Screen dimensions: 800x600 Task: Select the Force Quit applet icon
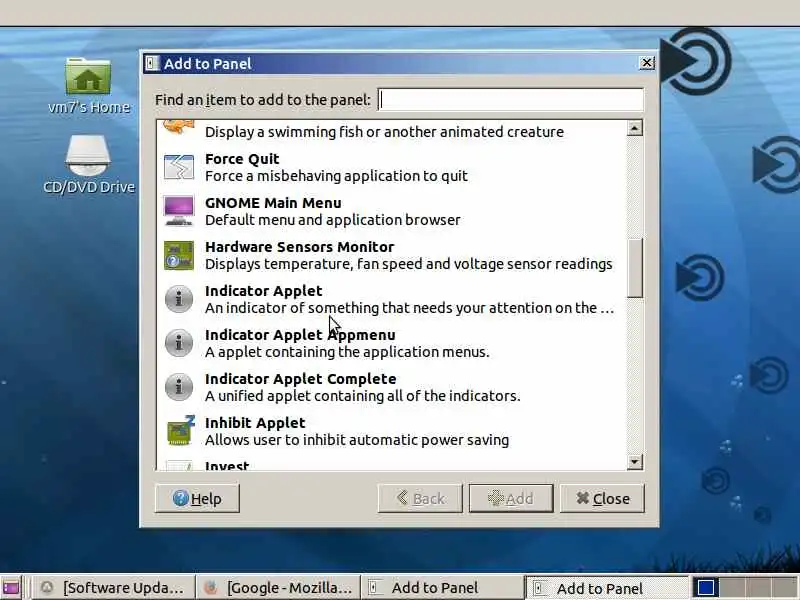[179, 167]
